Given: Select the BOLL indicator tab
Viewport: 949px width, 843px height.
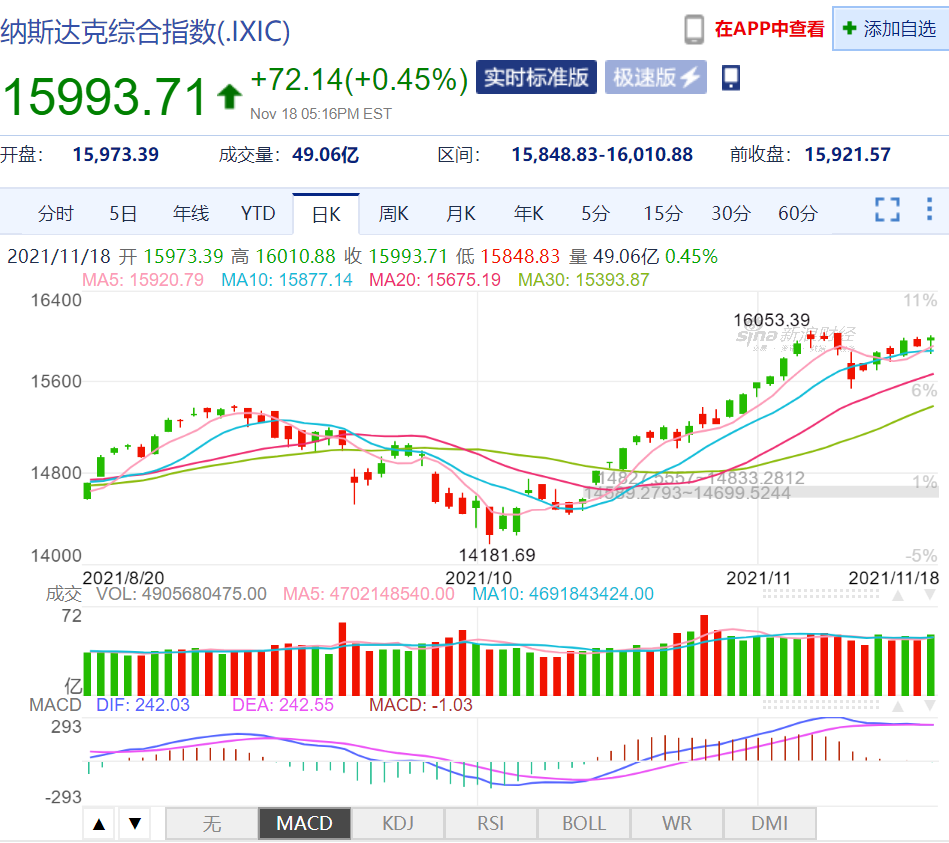Looking at the screenshot, I should (583, 824).
